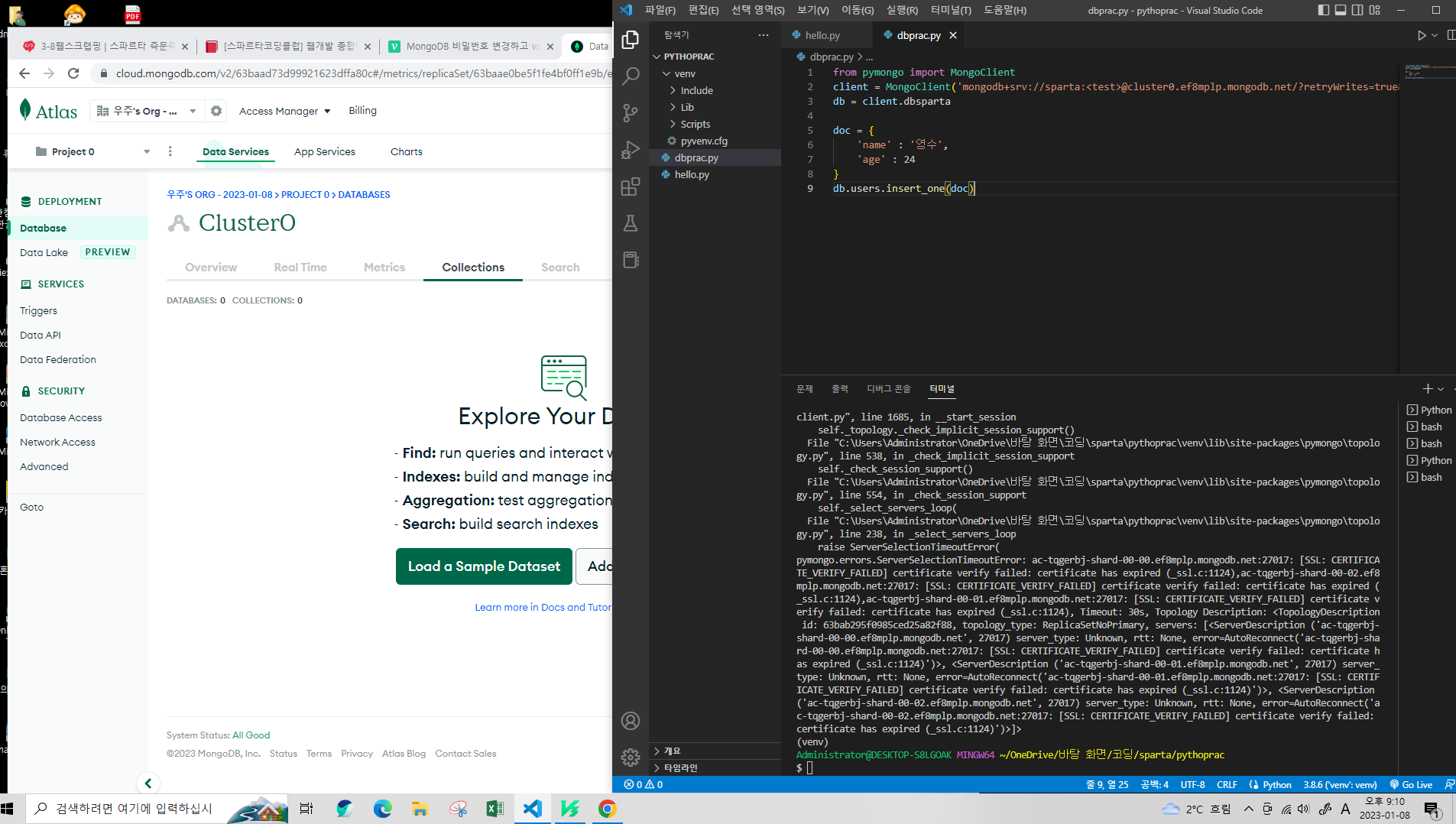The width and height of the screenshot is (1456, 824).
Task: Open the Project 0 options menu dots
Action: click(170, 151)
